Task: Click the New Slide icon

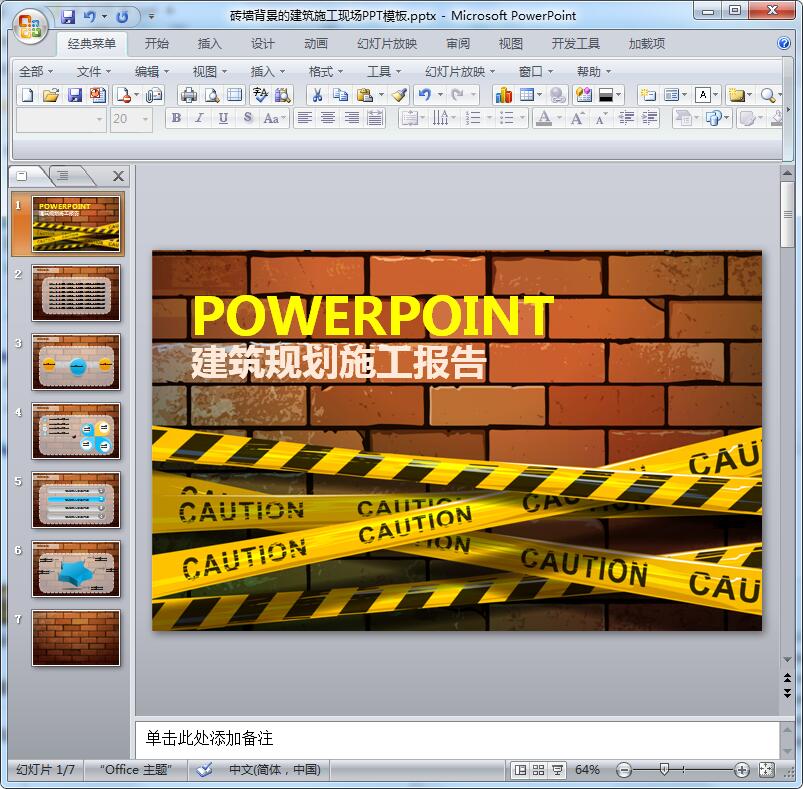Action: pyautogui.click(x=648, y=95)
